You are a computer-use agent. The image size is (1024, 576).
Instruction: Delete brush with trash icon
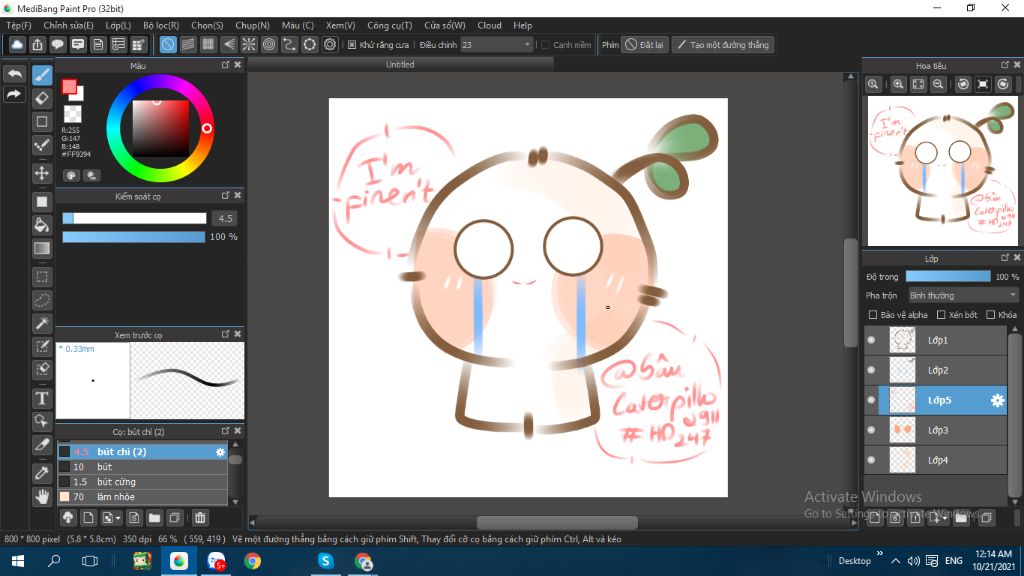(200, 518)
